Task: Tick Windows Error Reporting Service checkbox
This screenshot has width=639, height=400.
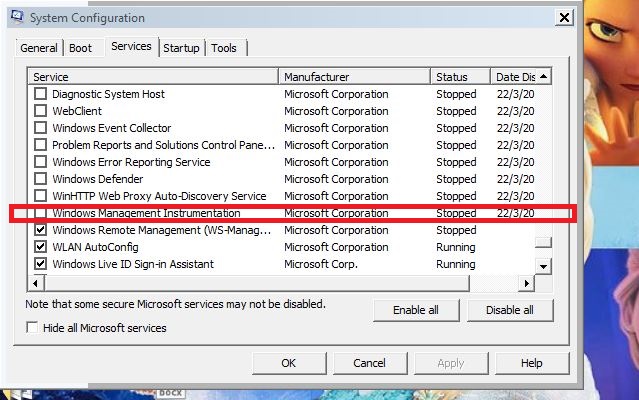Action: pyautogui.click(x=40, y=162)
